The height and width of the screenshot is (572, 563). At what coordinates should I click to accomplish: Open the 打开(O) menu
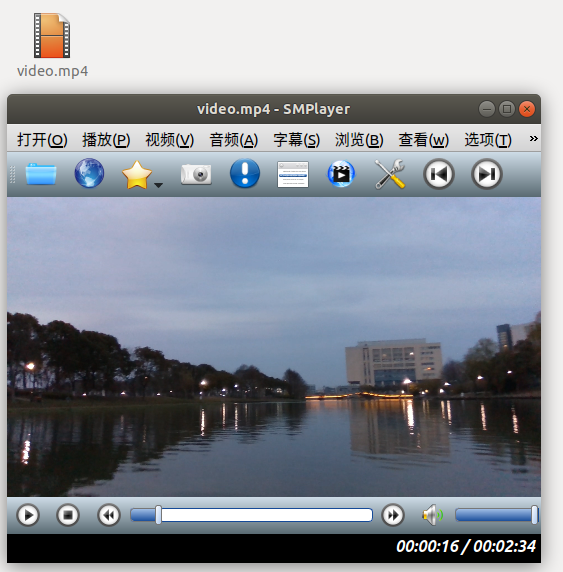coord(42,140)
